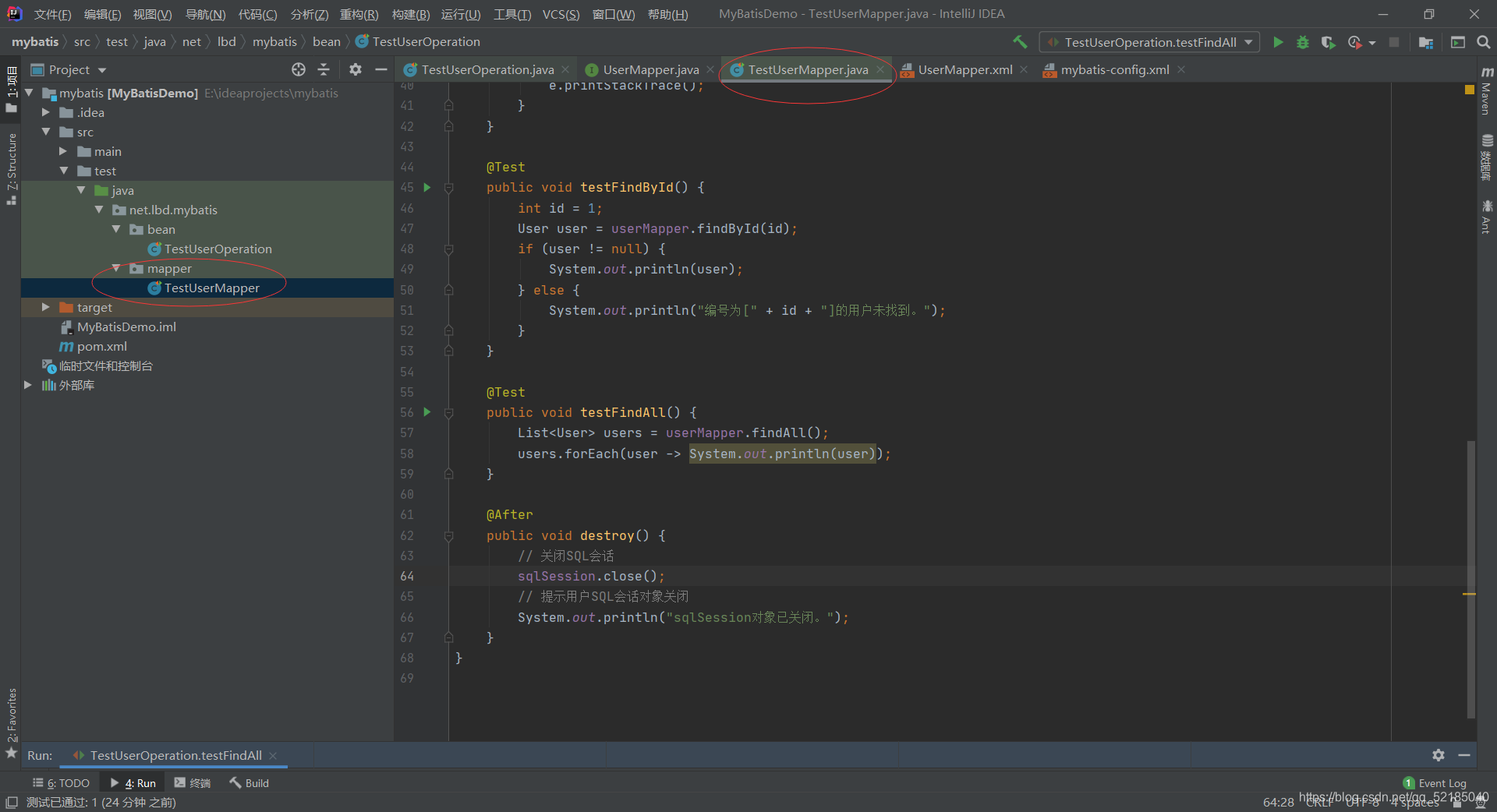Run testFindAll from gutter arrow

[x=427, y=411]
